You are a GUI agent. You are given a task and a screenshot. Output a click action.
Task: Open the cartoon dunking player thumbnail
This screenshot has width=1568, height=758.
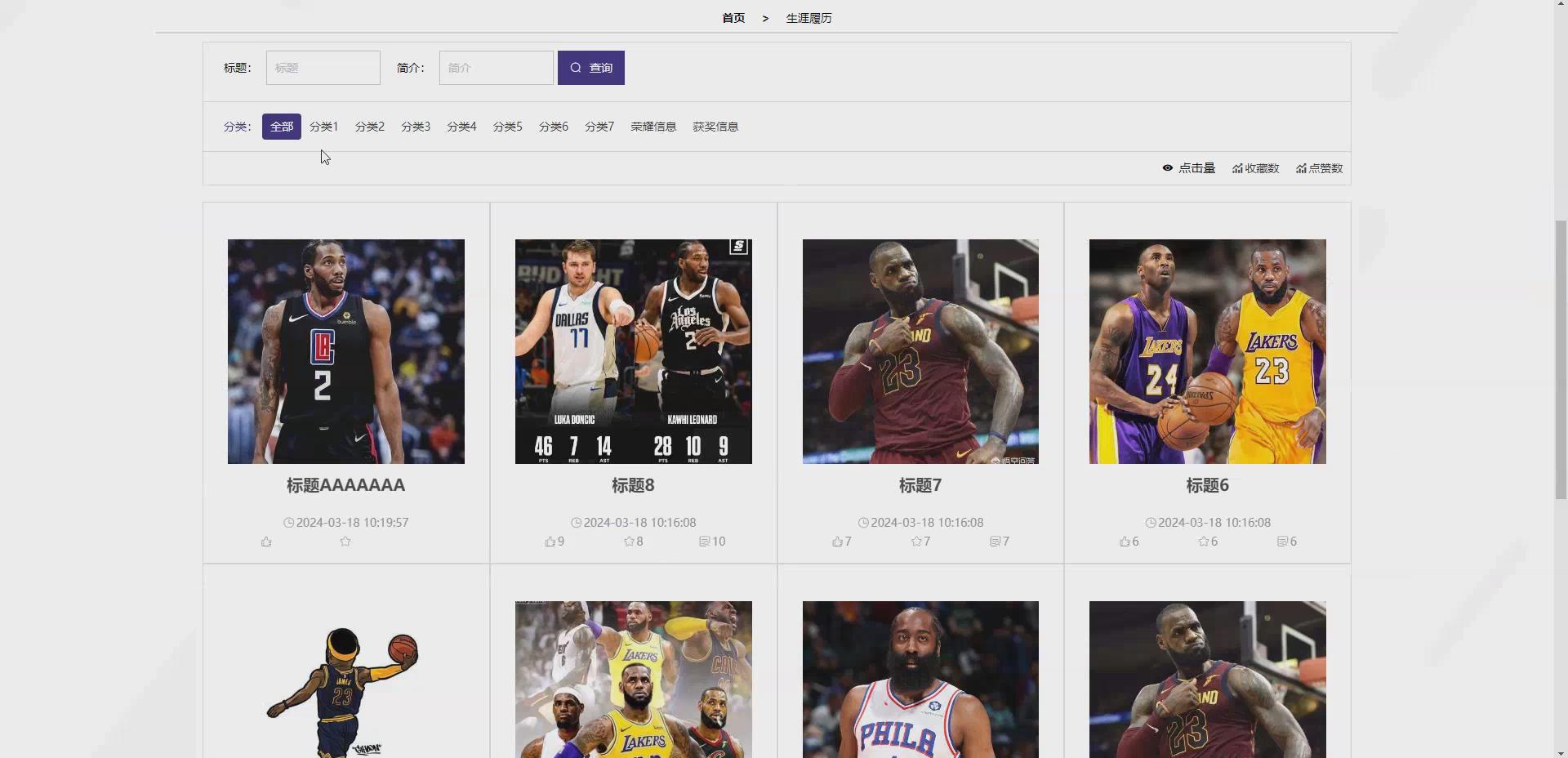point(346,680)
